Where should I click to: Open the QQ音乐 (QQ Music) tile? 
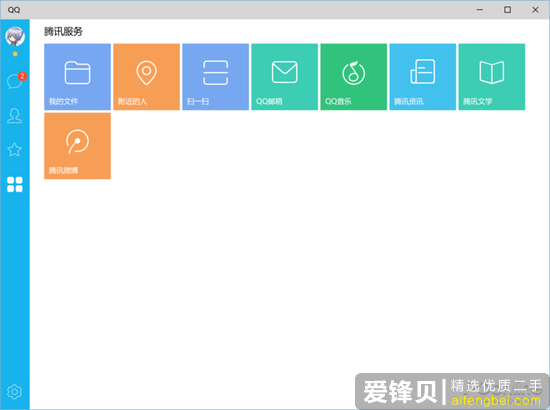[x=354, y=77]
